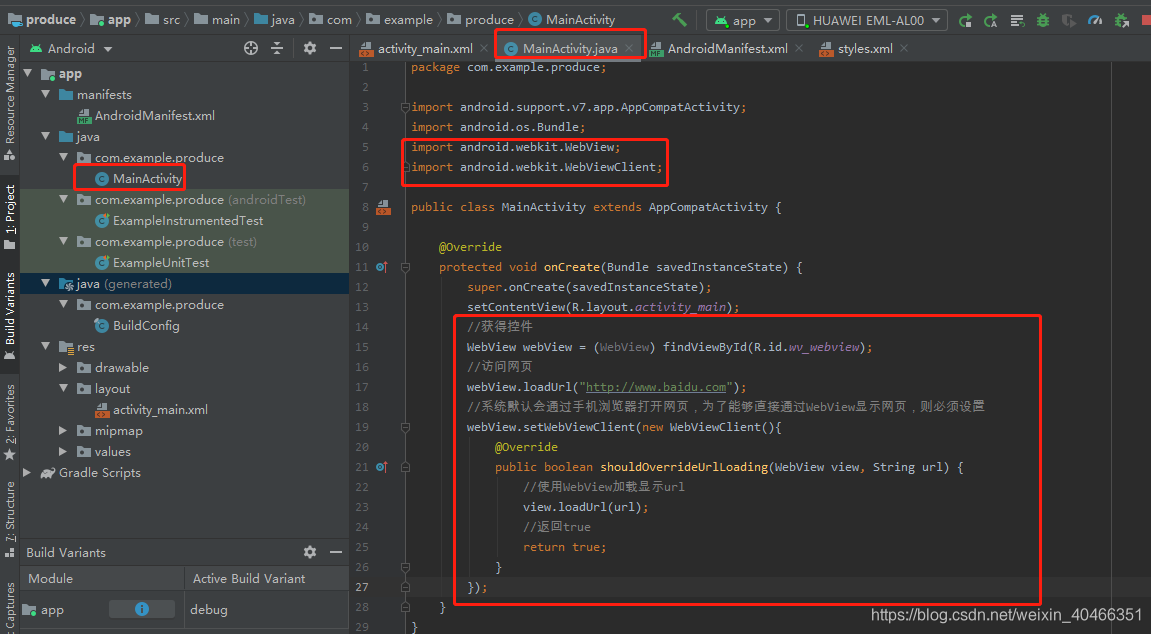Viewport: 1151px width, 634px height.
Task: Expand the Gradle Scripts node
Action: pyautogui.click(x=28, y=473)
